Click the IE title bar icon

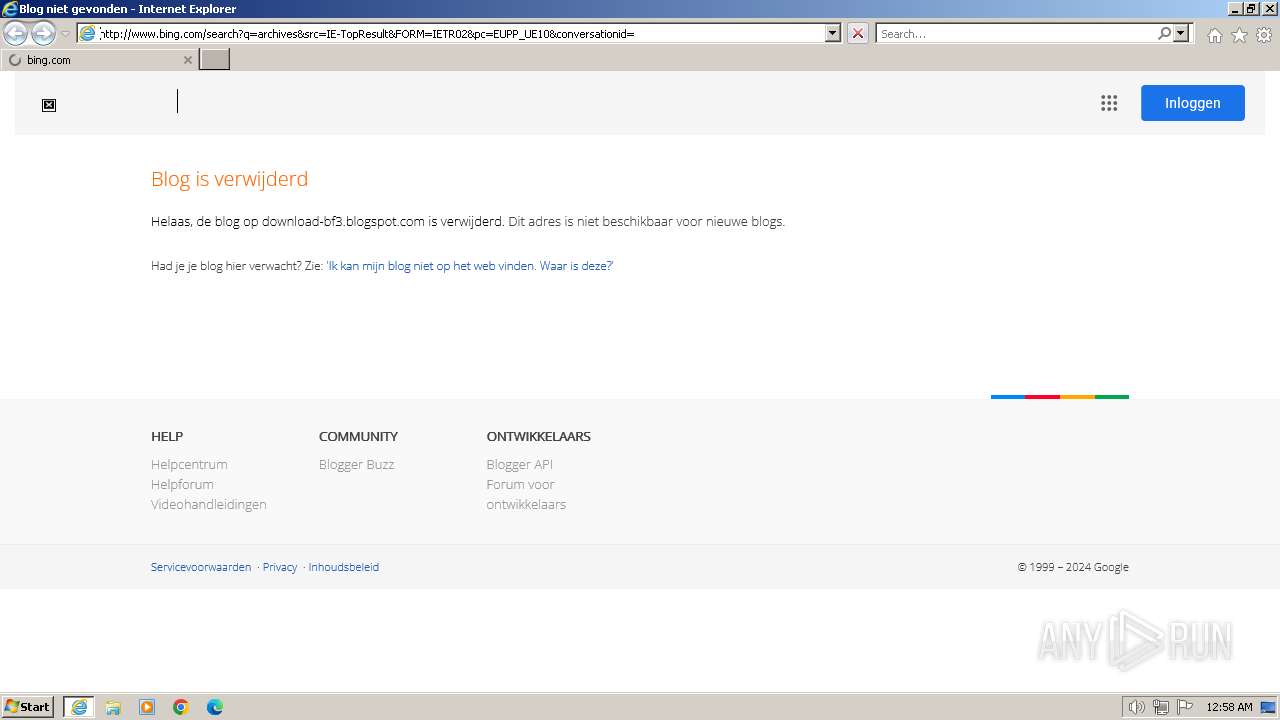tap(9, 9)
